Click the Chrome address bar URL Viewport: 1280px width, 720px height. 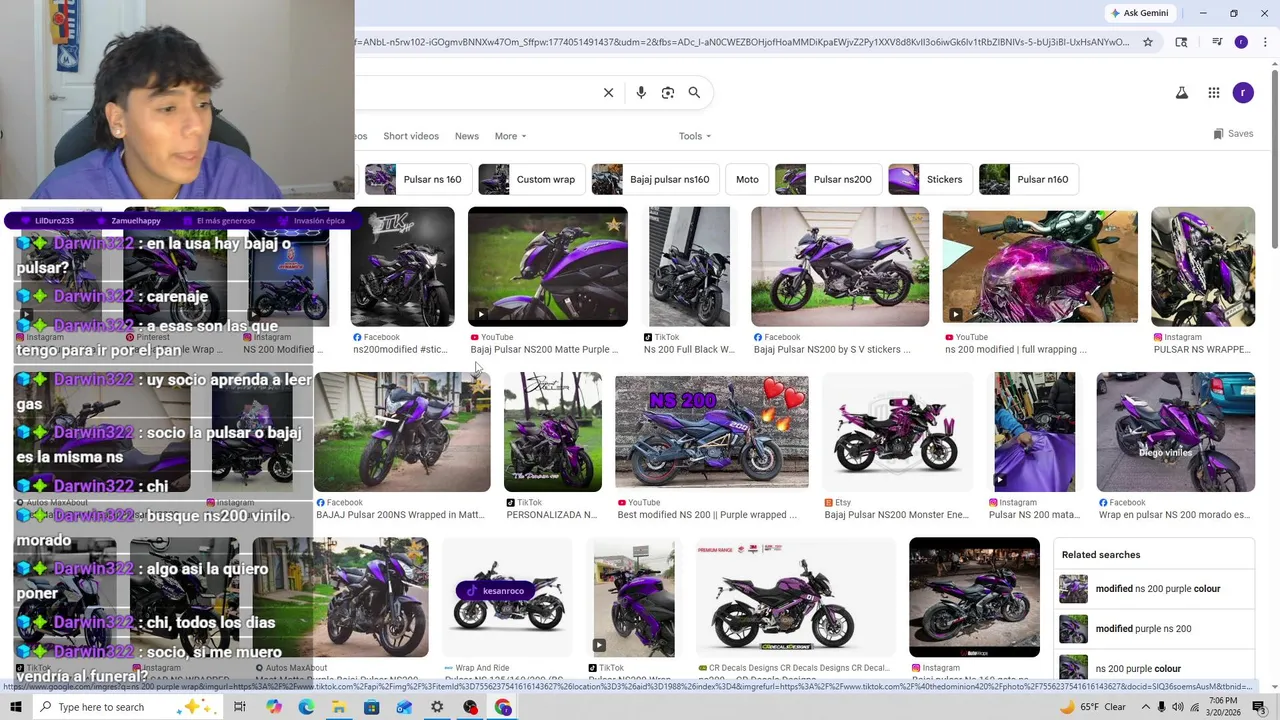742,42
